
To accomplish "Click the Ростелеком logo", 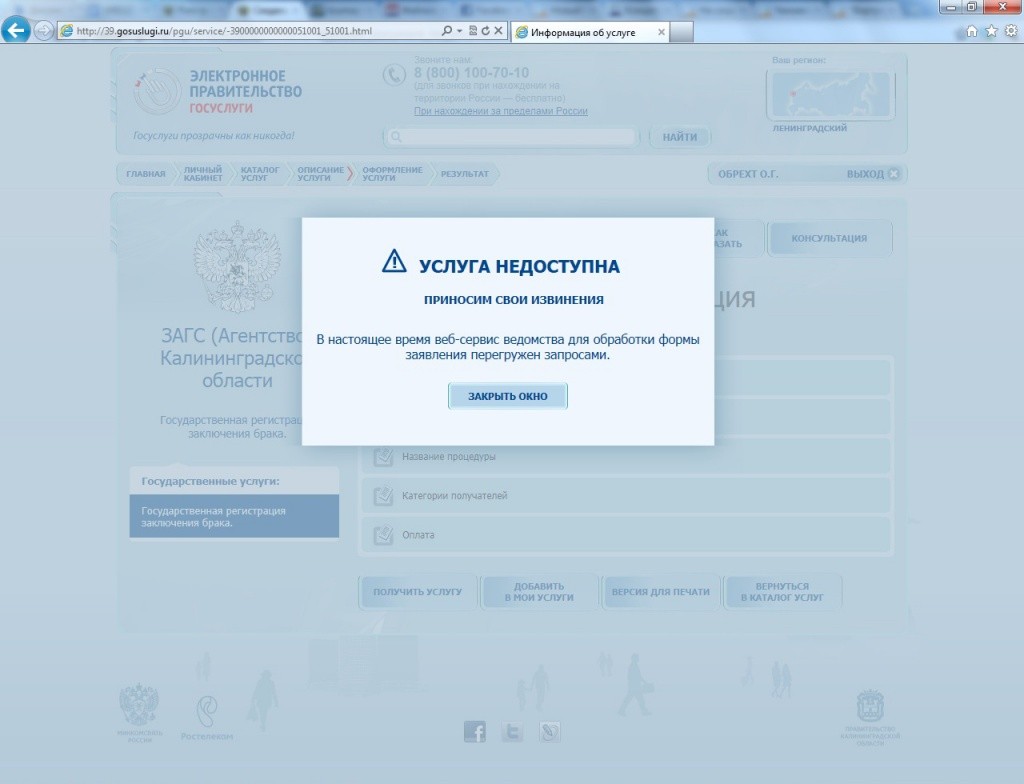I will [x=207, y=718].
